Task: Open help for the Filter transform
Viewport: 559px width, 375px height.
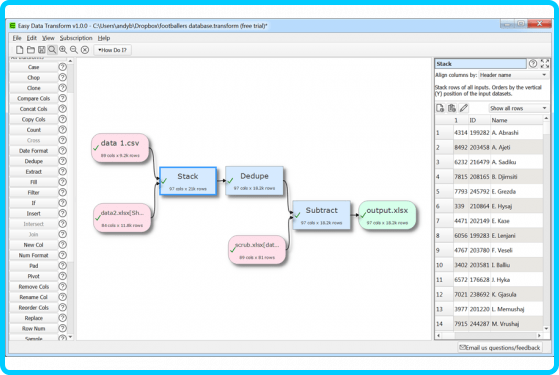Action: coord(62,192)
